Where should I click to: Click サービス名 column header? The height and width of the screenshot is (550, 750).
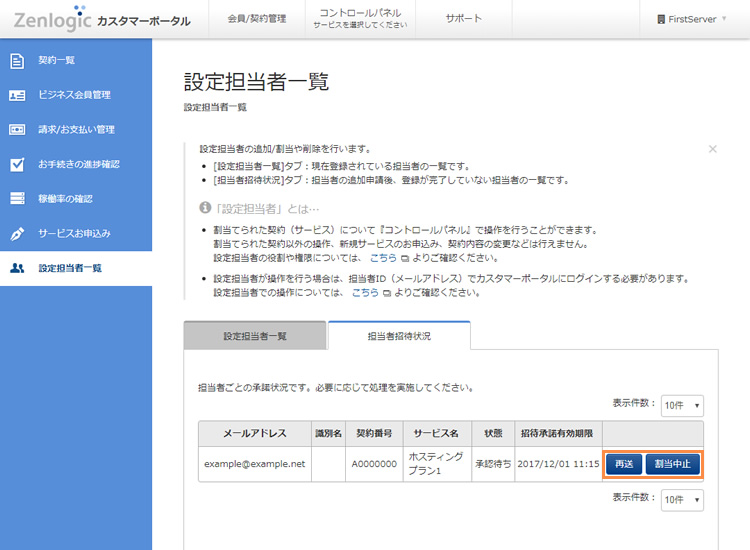tap(437, 433)
